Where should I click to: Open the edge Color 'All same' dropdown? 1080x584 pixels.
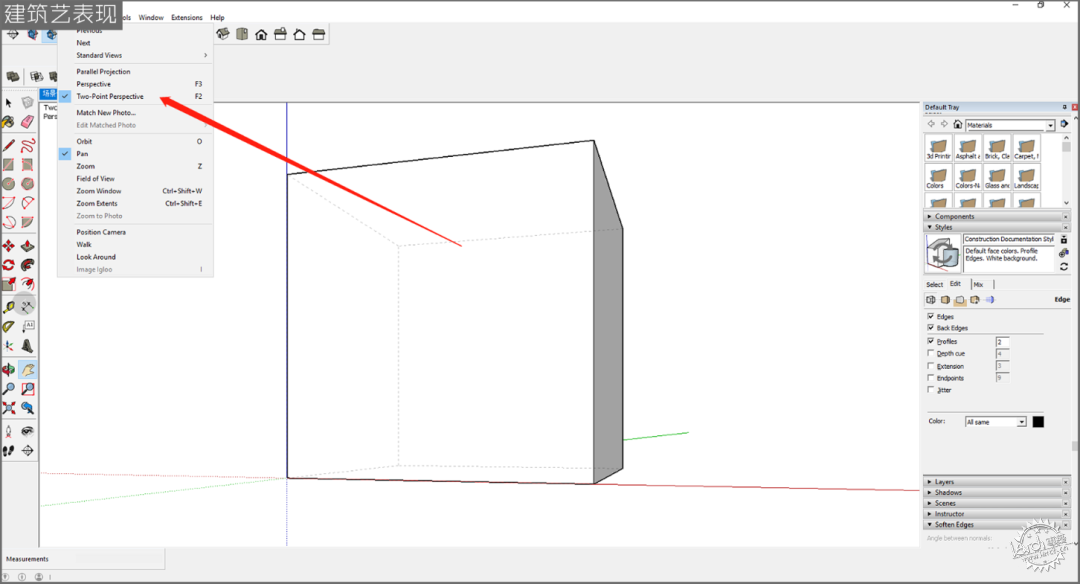tap(996, 421)
